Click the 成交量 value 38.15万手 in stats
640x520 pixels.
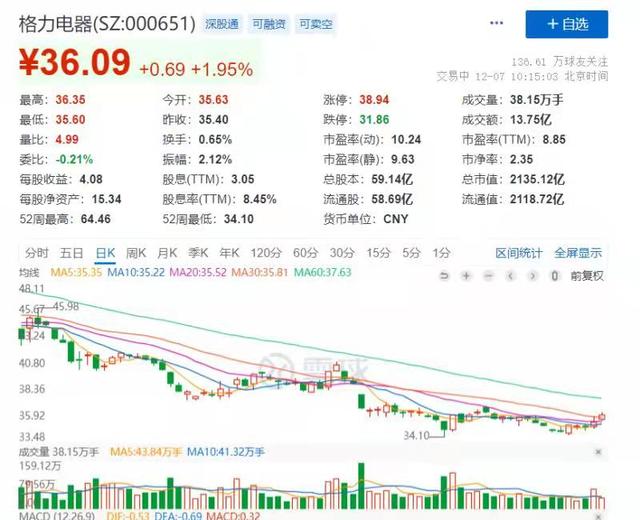[537, 100]
